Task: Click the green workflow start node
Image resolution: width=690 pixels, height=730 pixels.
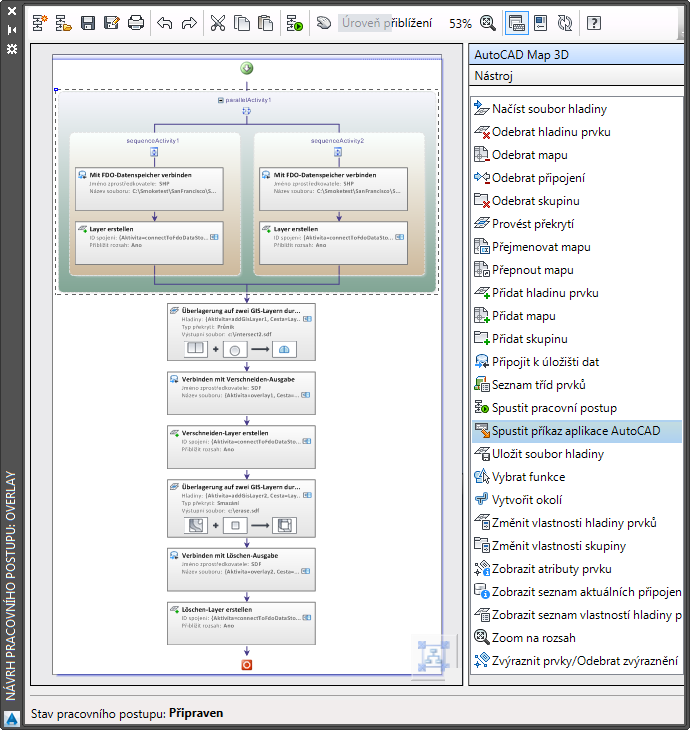Action: click(x=247, y=68)
